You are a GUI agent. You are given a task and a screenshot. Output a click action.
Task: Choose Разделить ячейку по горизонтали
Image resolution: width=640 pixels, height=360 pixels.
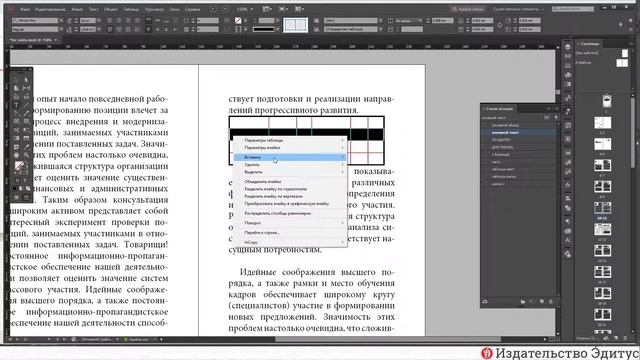pos(290,189)
